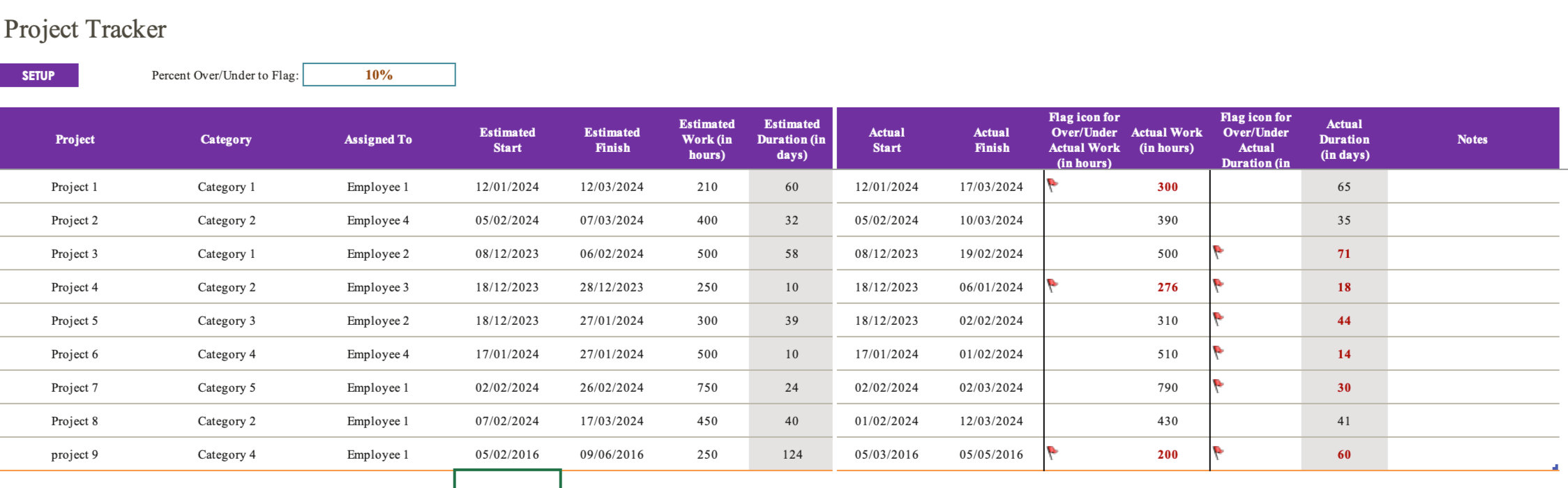Select Category 5 cell in Project 7 row
This screenshot has height=488, width=1568.
click(226, 388)
